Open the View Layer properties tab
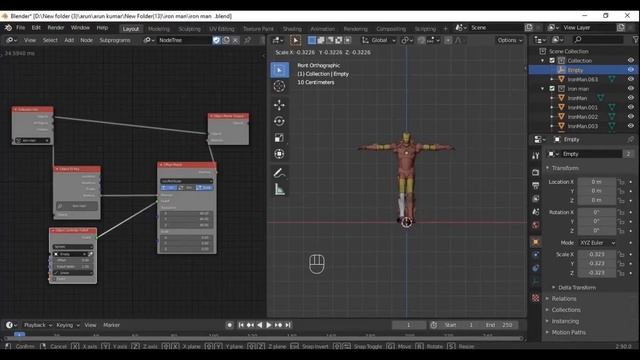This screenshot has height=360, width=640. pyautogui.click(x=536, y=199)
